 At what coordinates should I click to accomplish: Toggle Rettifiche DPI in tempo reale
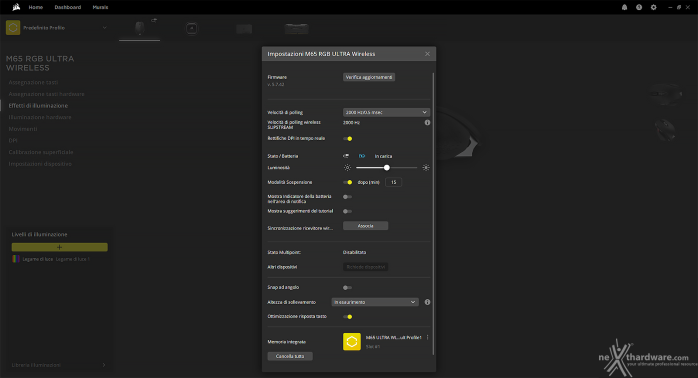348,138
